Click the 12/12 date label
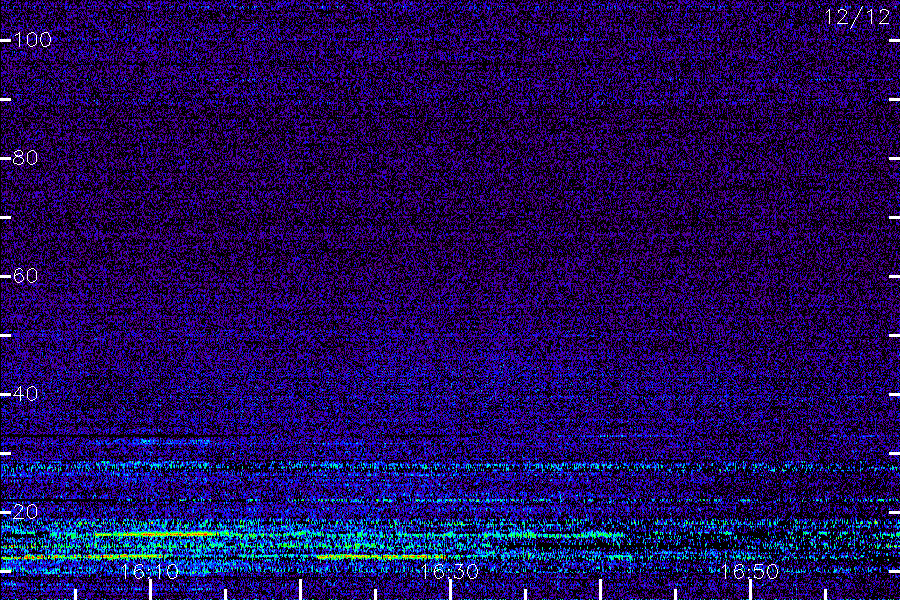The image size is (900, 600). 857,17
